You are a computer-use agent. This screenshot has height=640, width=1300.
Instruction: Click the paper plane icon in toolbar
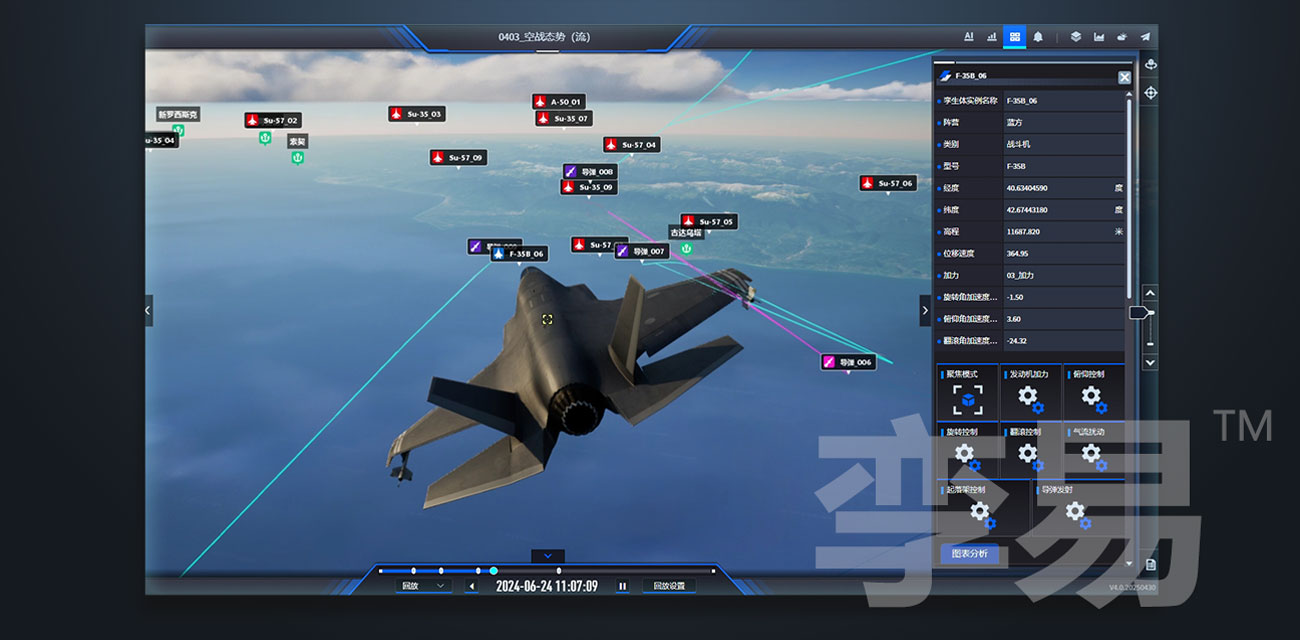(1145, 37)
